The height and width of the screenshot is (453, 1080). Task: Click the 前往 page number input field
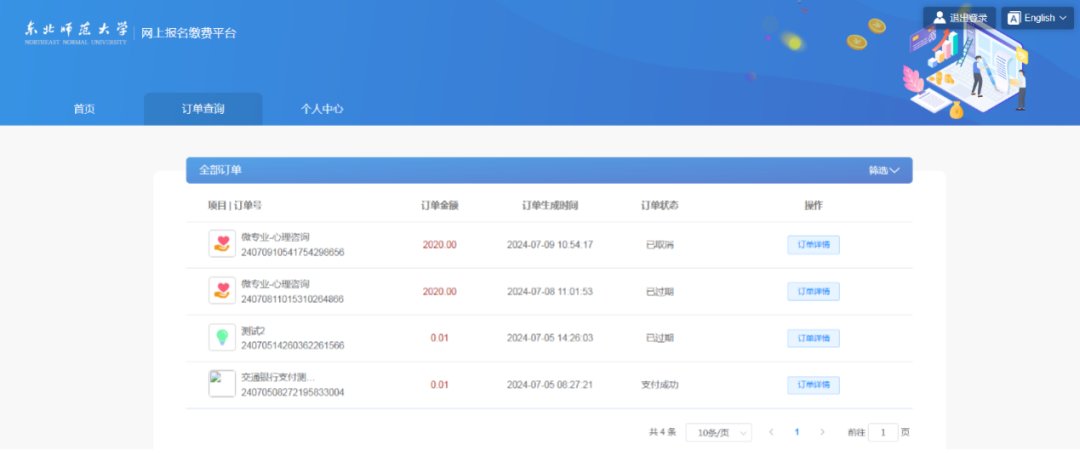(x=882, y=432)
